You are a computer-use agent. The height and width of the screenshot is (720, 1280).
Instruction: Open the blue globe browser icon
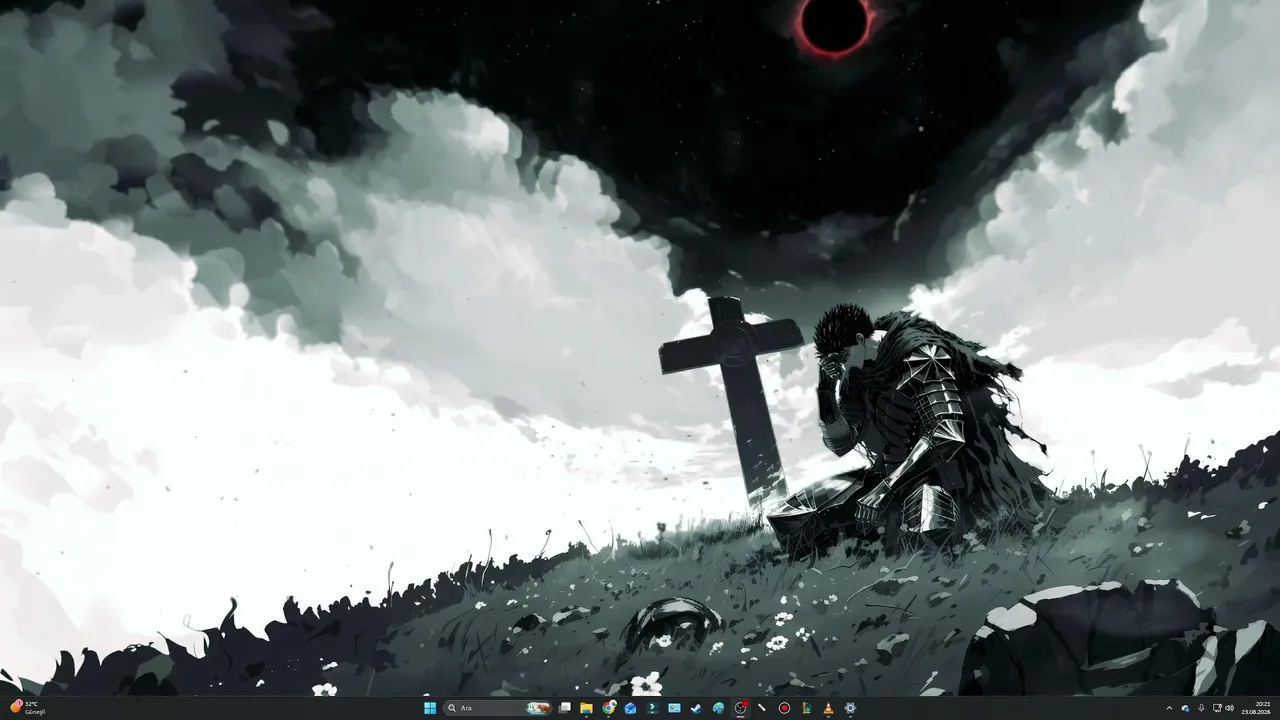[718, 708]
